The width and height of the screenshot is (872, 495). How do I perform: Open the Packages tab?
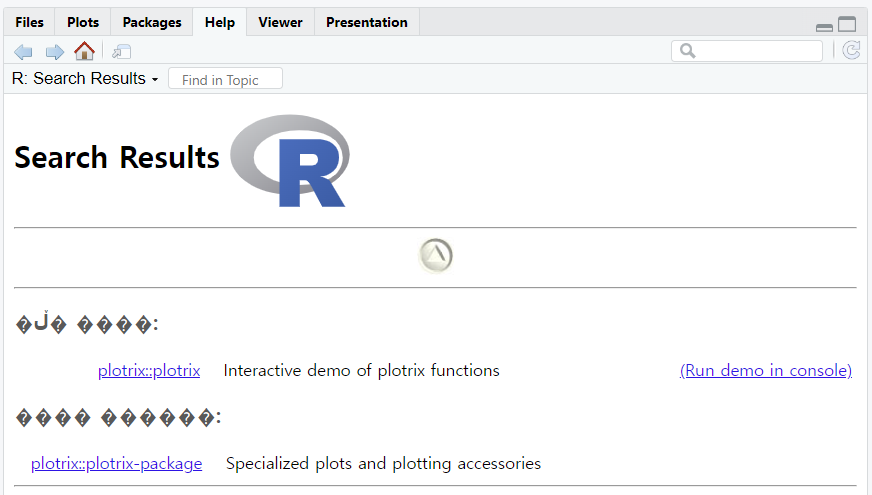[152, 22]
